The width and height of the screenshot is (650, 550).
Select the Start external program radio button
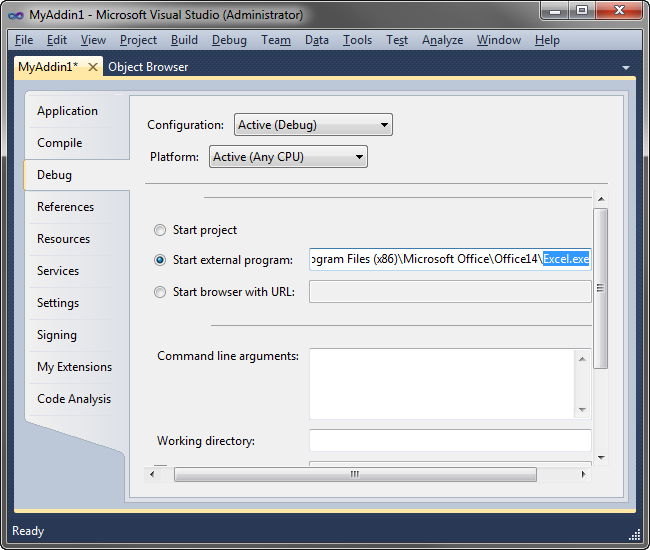pos(160,260)
